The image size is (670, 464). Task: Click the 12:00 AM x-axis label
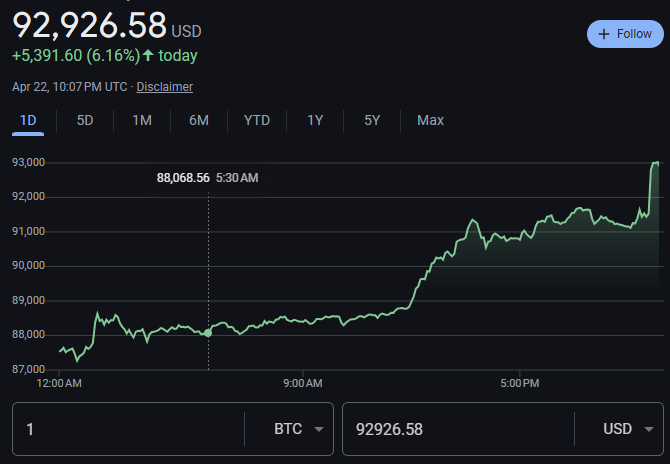point(59,383)
